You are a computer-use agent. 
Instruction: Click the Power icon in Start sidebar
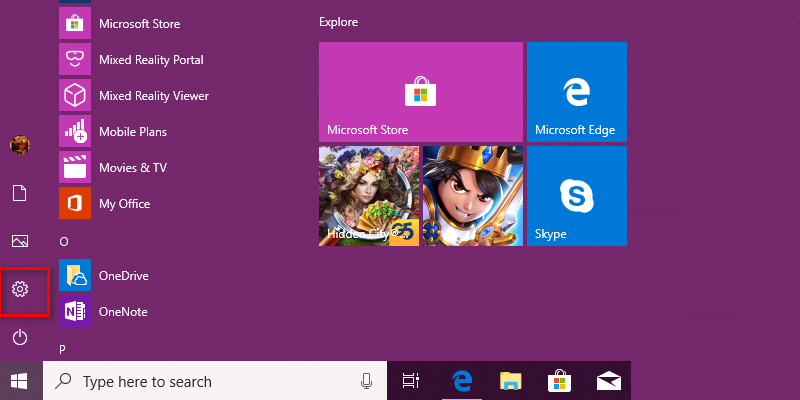pyautogui.click(x=20, y=337)
